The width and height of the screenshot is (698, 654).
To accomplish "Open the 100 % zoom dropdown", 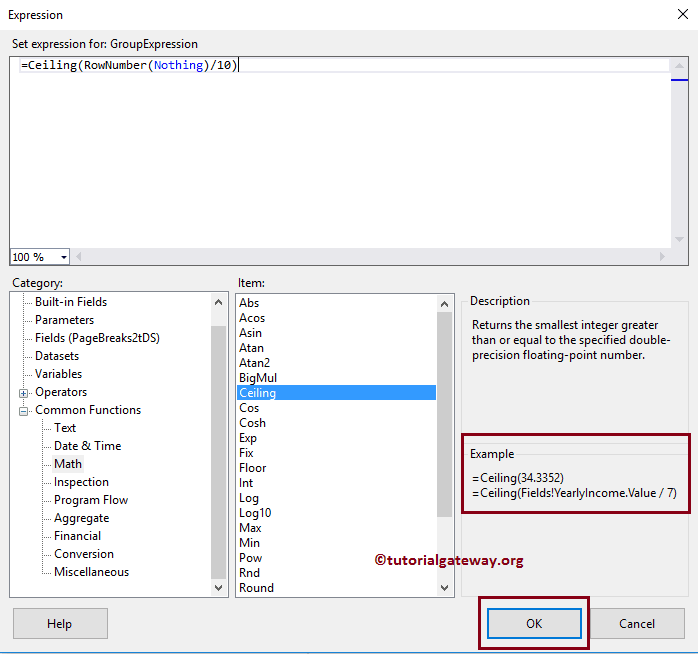I will coord(64,257).
